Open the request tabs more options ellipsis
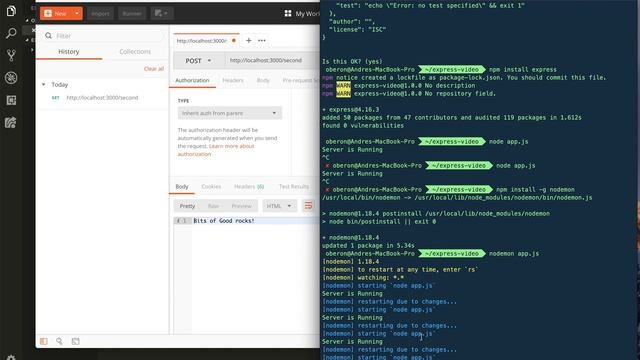The height and width of the screenshot is (360, 640). click(262, 40)
